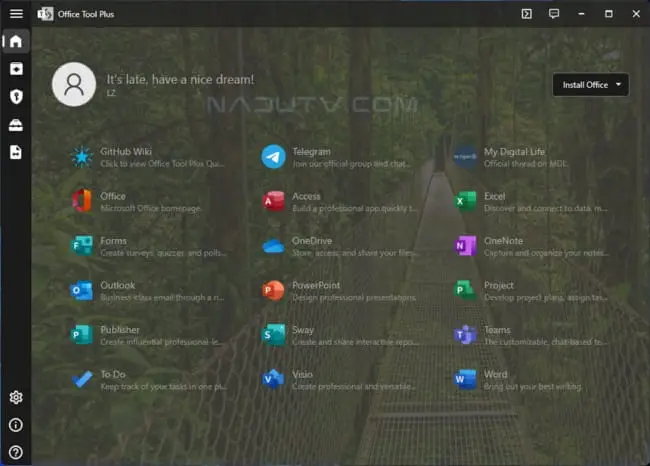650x466 pixels.
Task: Open the Word link title
Action: [495, 374]
